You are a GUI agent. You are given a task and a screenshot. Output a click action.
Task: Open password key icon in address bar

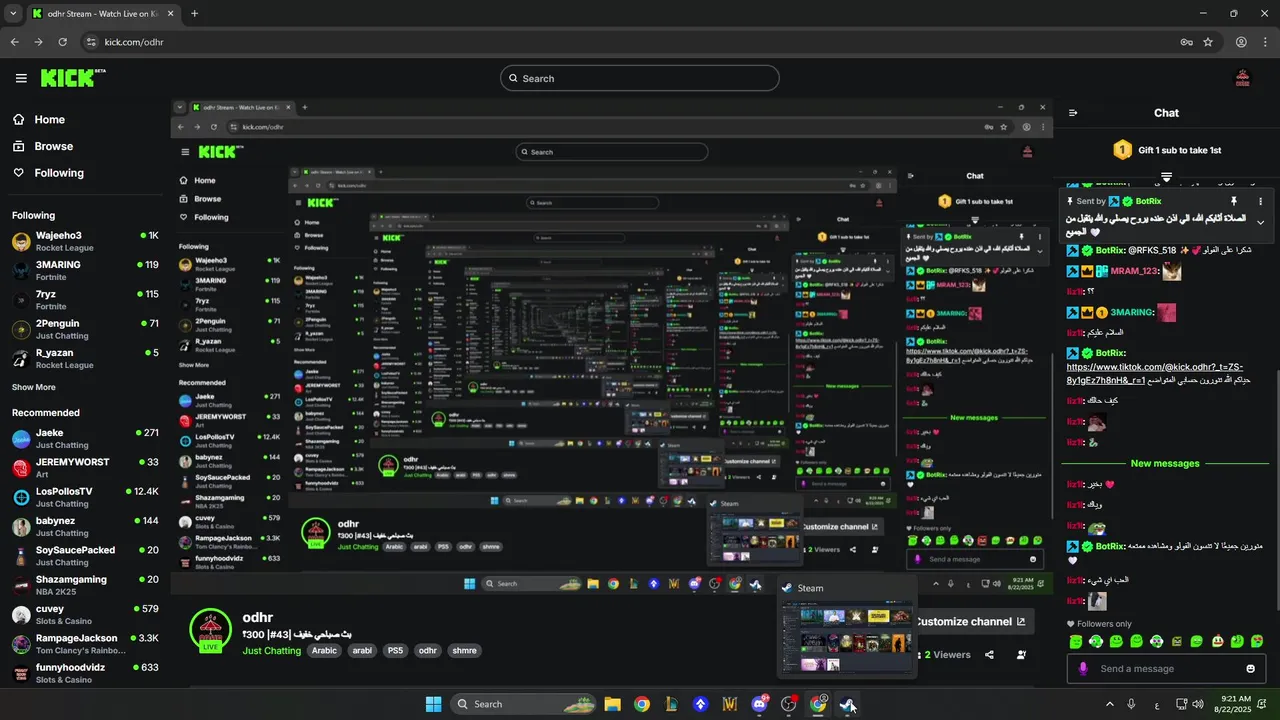point(1186,42)
